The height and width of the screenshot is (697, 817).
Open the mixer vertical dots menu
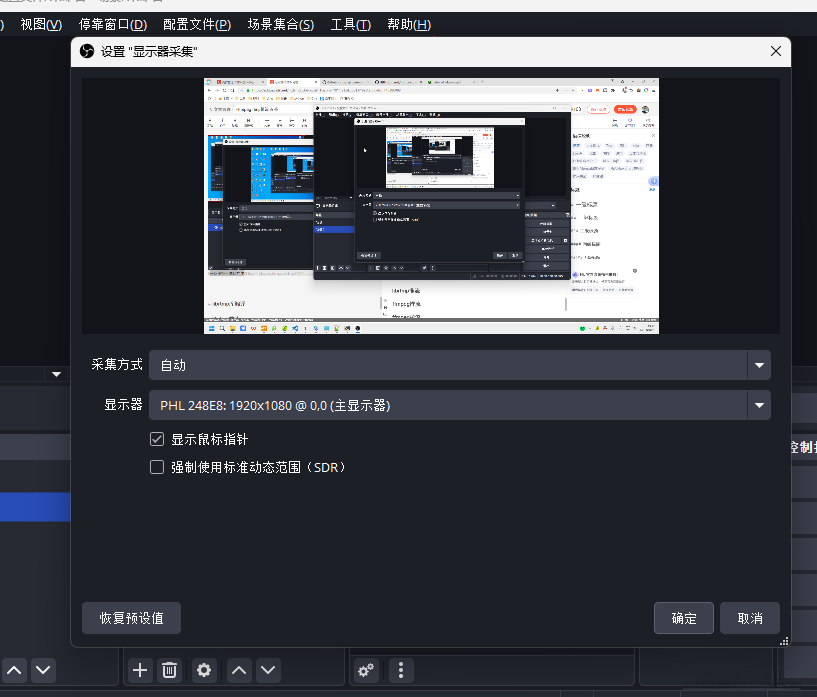pyautogui.click(x=400, y=670)
